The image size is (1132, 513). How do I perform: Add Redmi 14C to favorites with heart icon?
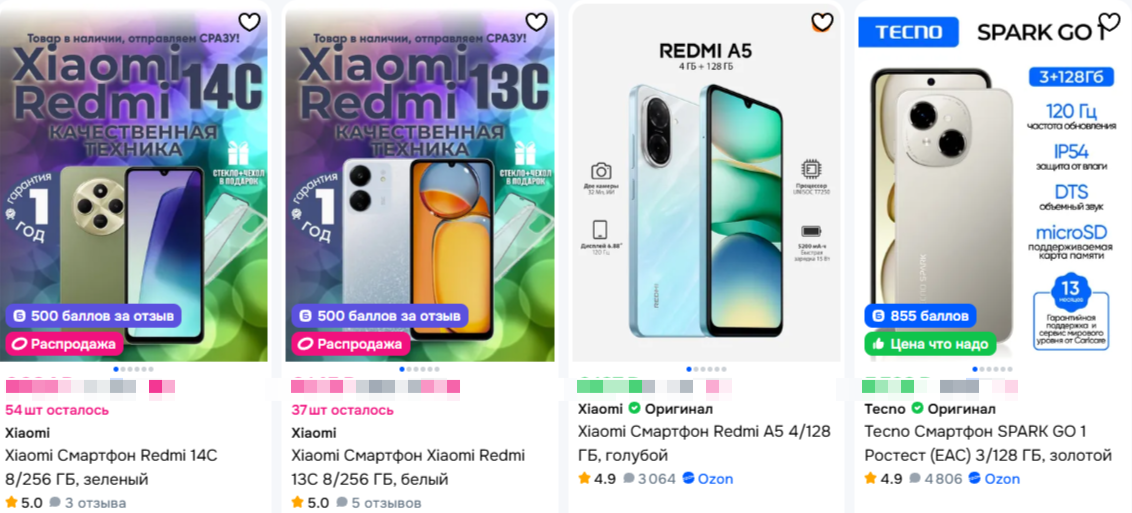coord(249,22)
